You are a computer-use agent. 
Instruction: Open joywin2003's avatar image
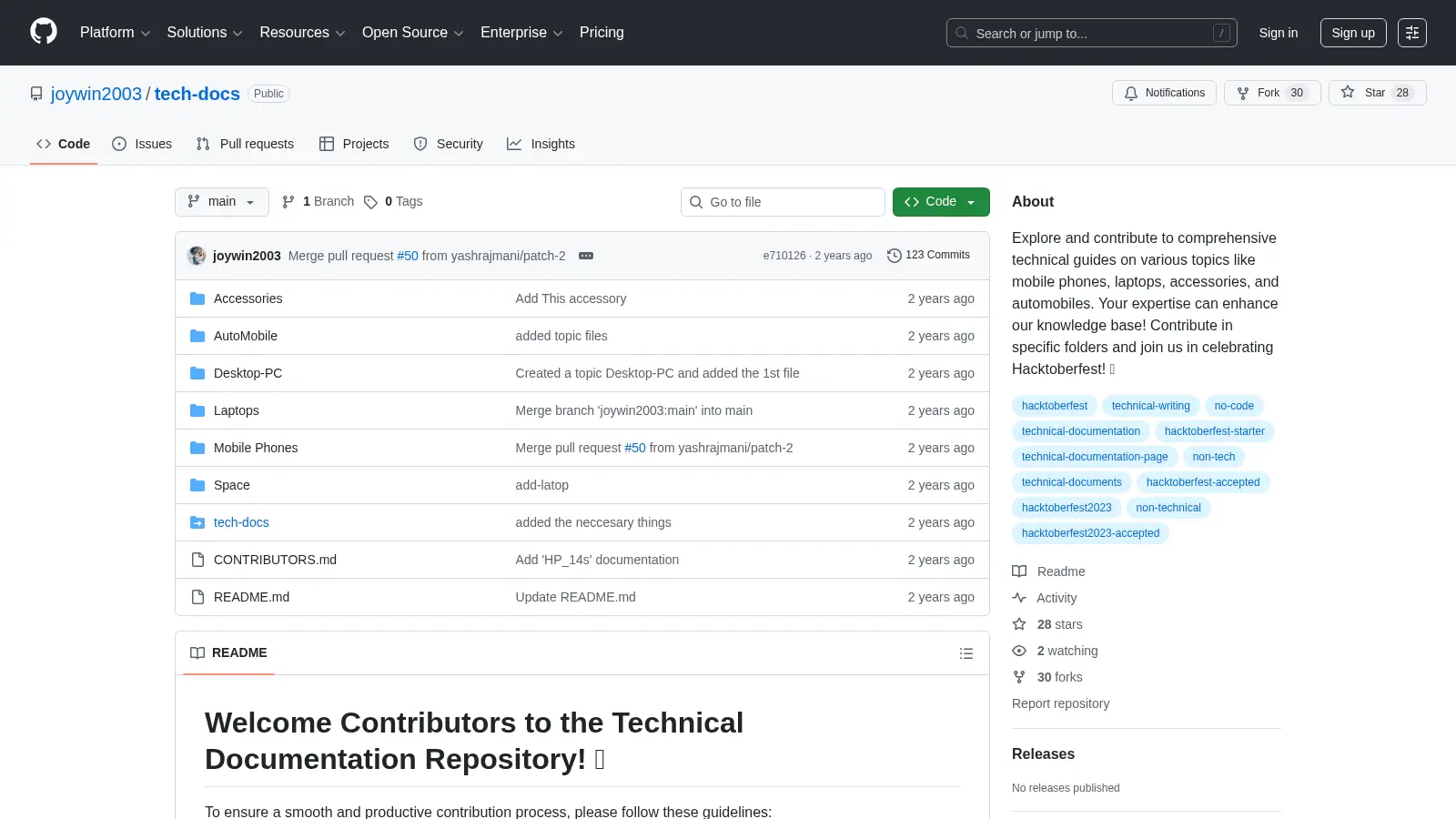(x=197, y=256)
